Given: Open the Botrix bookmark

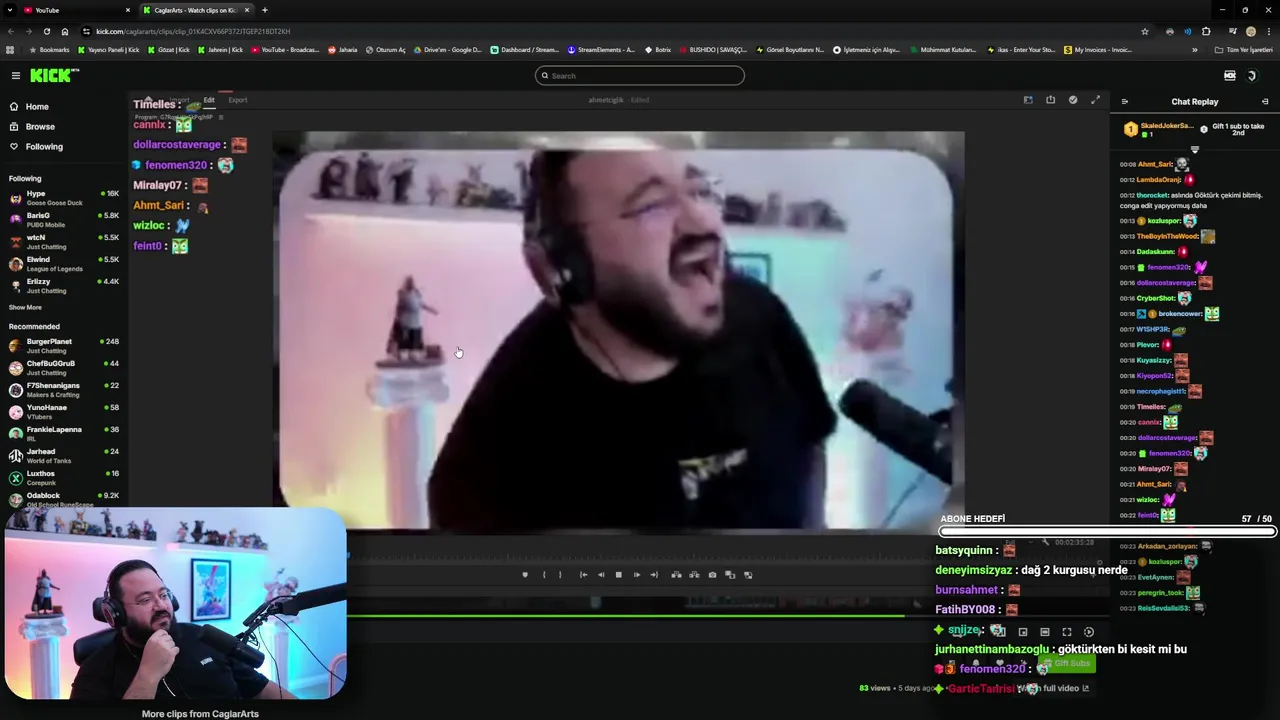Looking at the screenshot, I should coord(658,50).
